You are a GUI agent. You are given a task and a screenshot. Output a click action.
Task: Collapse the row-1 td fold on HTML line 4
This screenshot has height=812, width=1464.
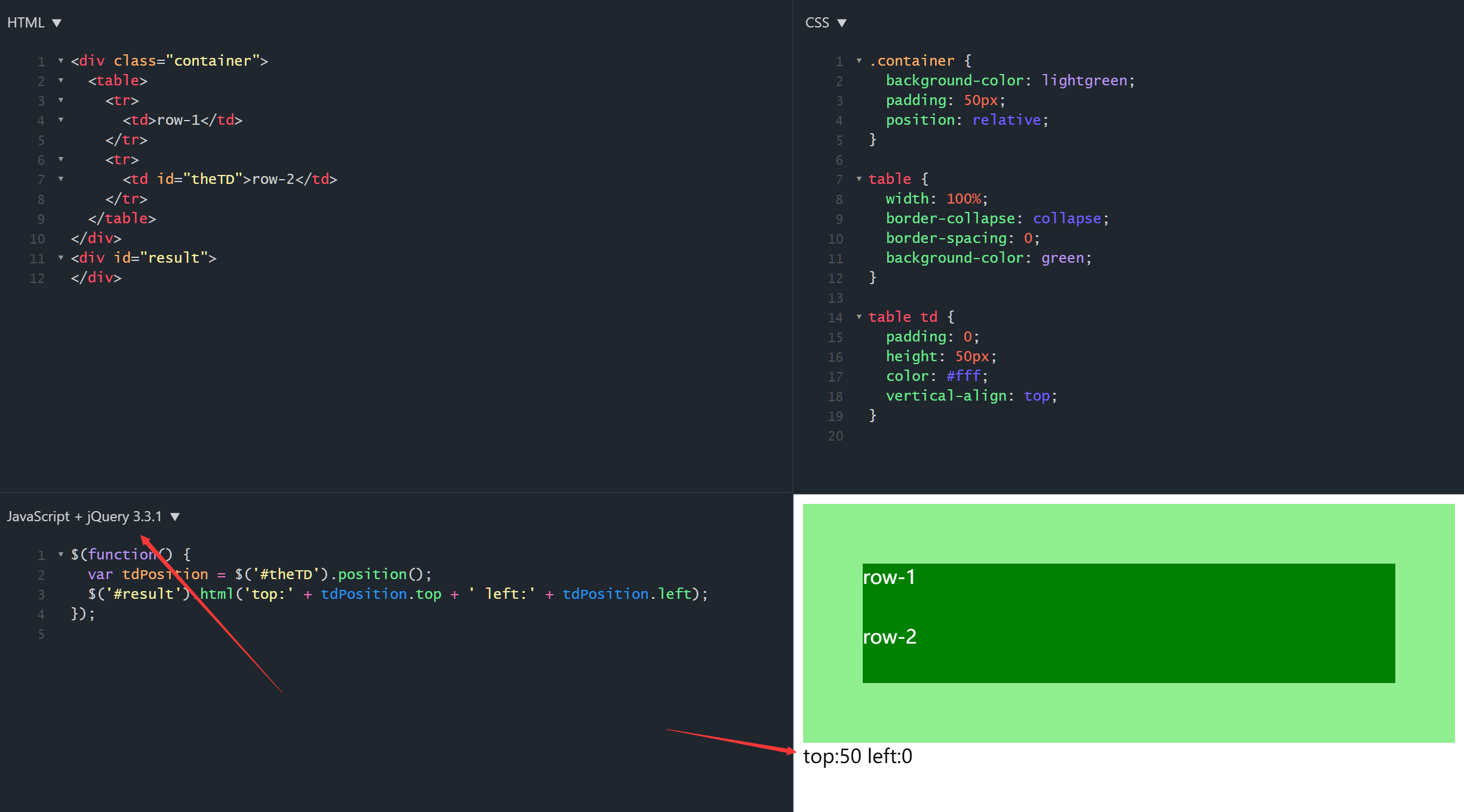tap(61, 120)
